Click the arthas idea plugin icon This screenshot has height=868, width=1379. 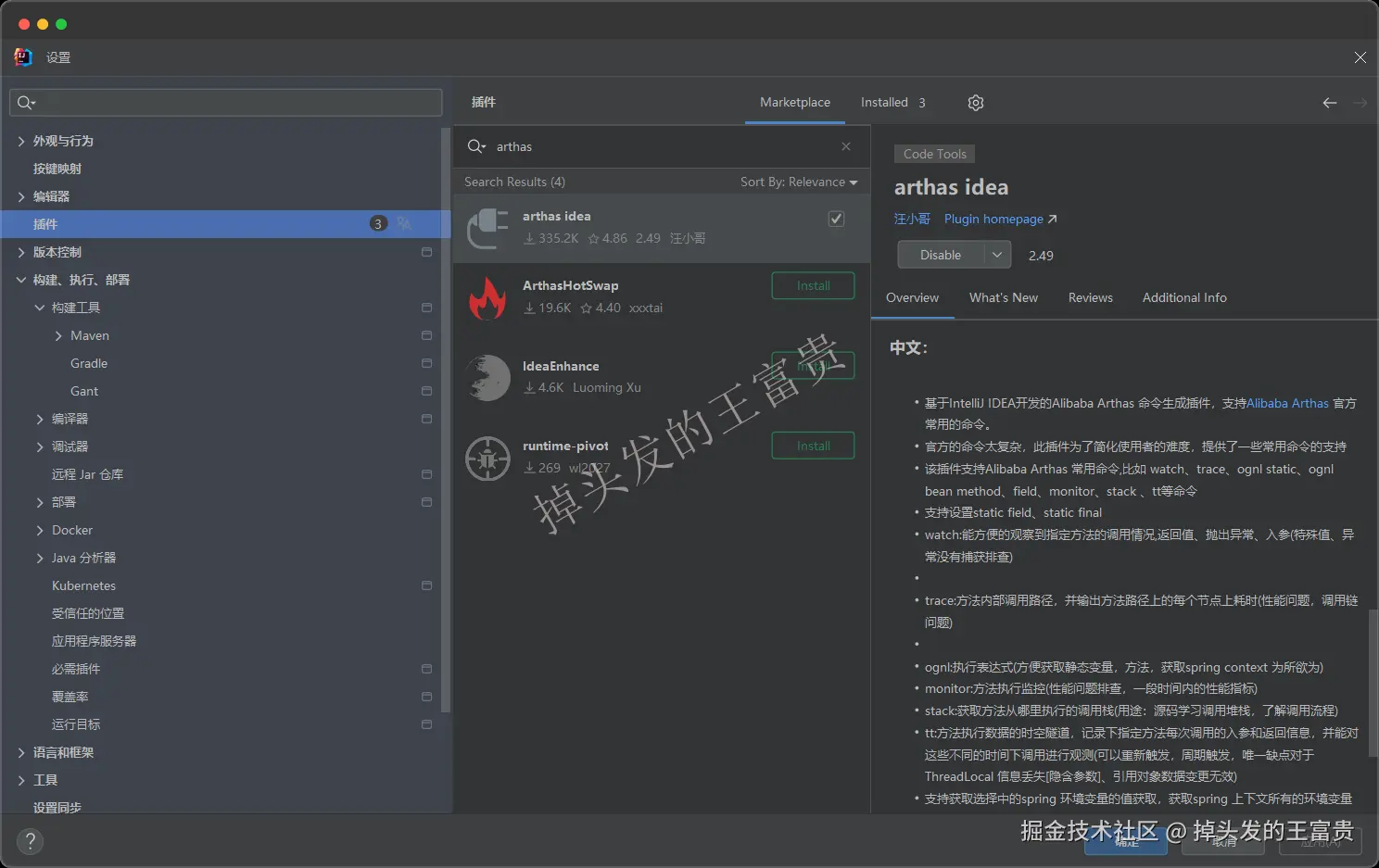[x=487, y=228]
